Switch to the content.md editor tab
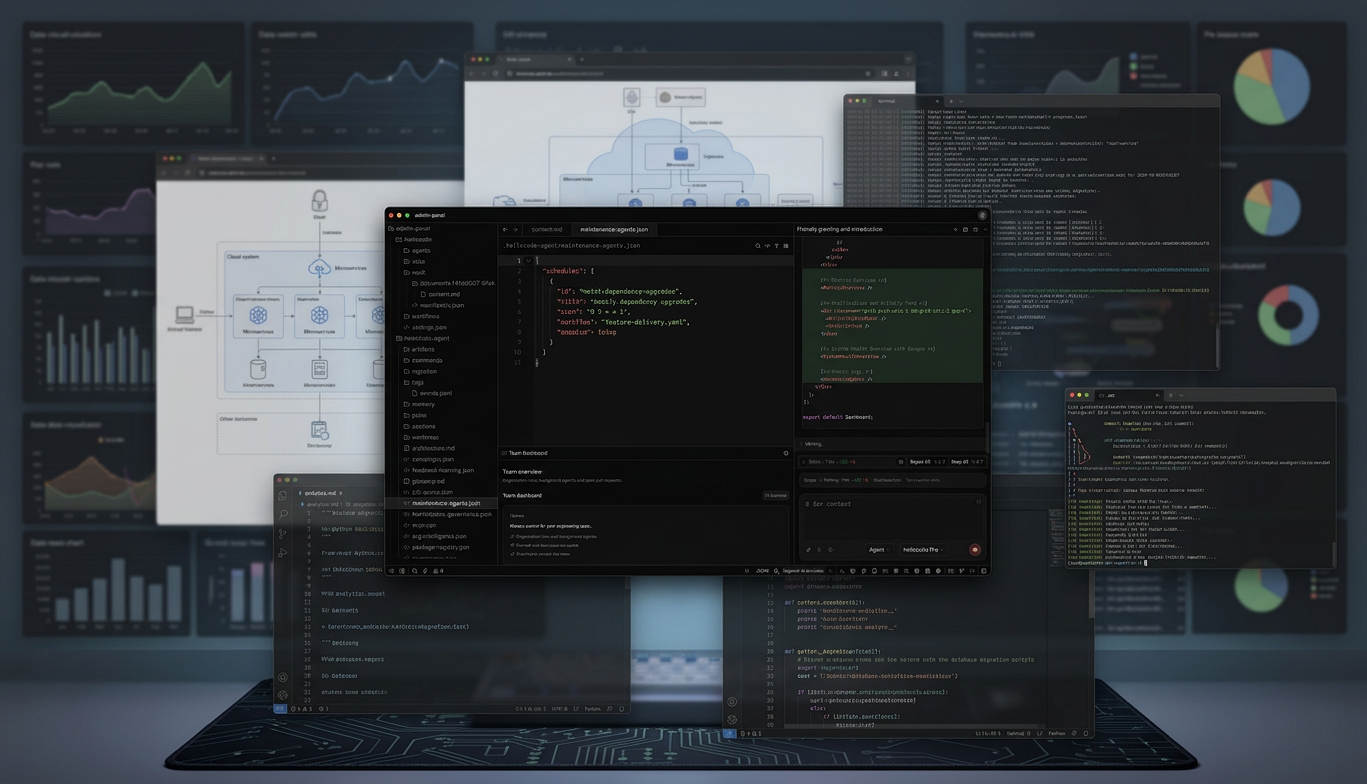Screen dimensions: 1367x784 pos(547,229)
